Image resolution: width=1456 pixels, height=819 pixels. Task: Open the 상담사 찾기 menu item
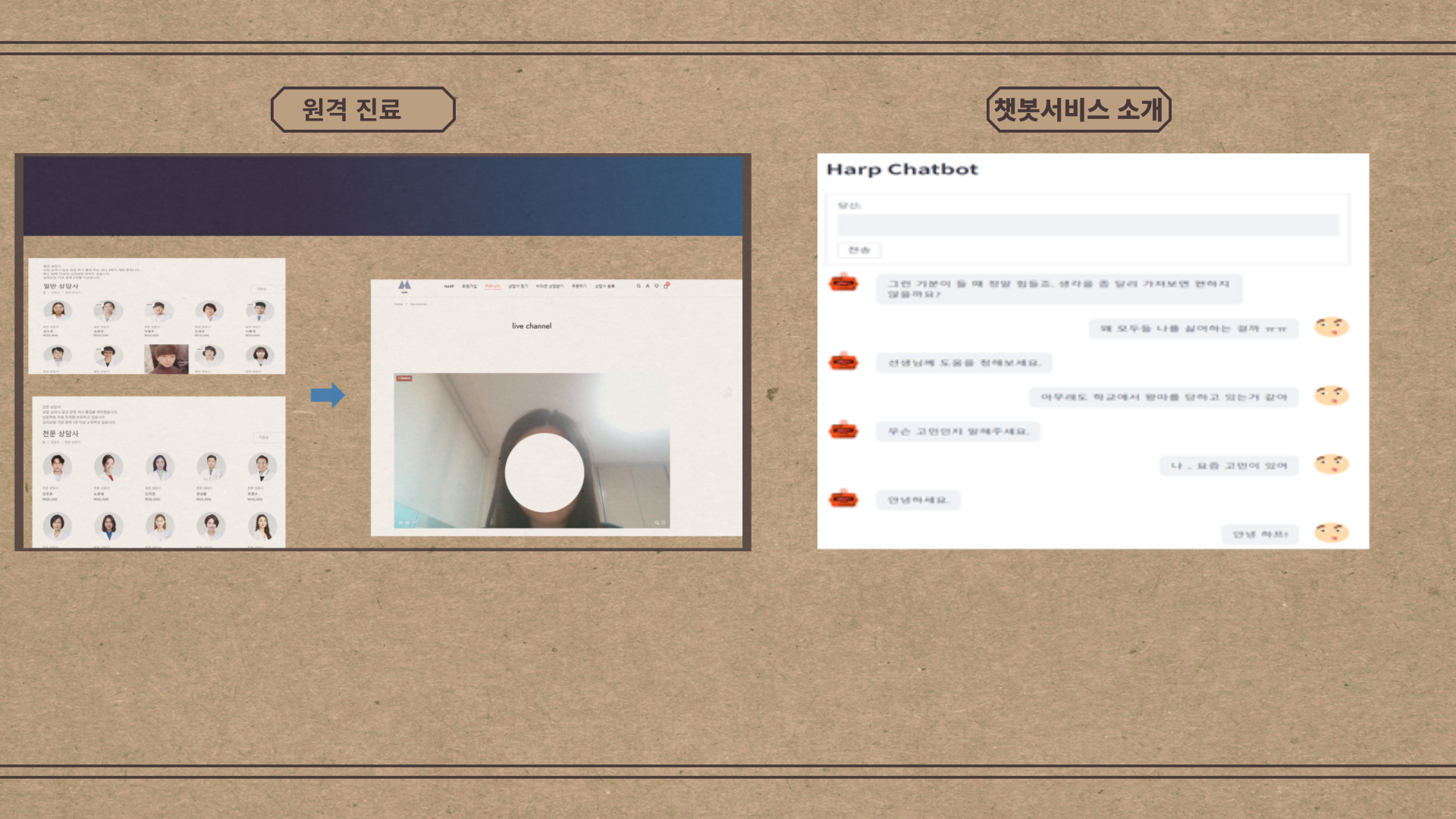coord(518,286)
